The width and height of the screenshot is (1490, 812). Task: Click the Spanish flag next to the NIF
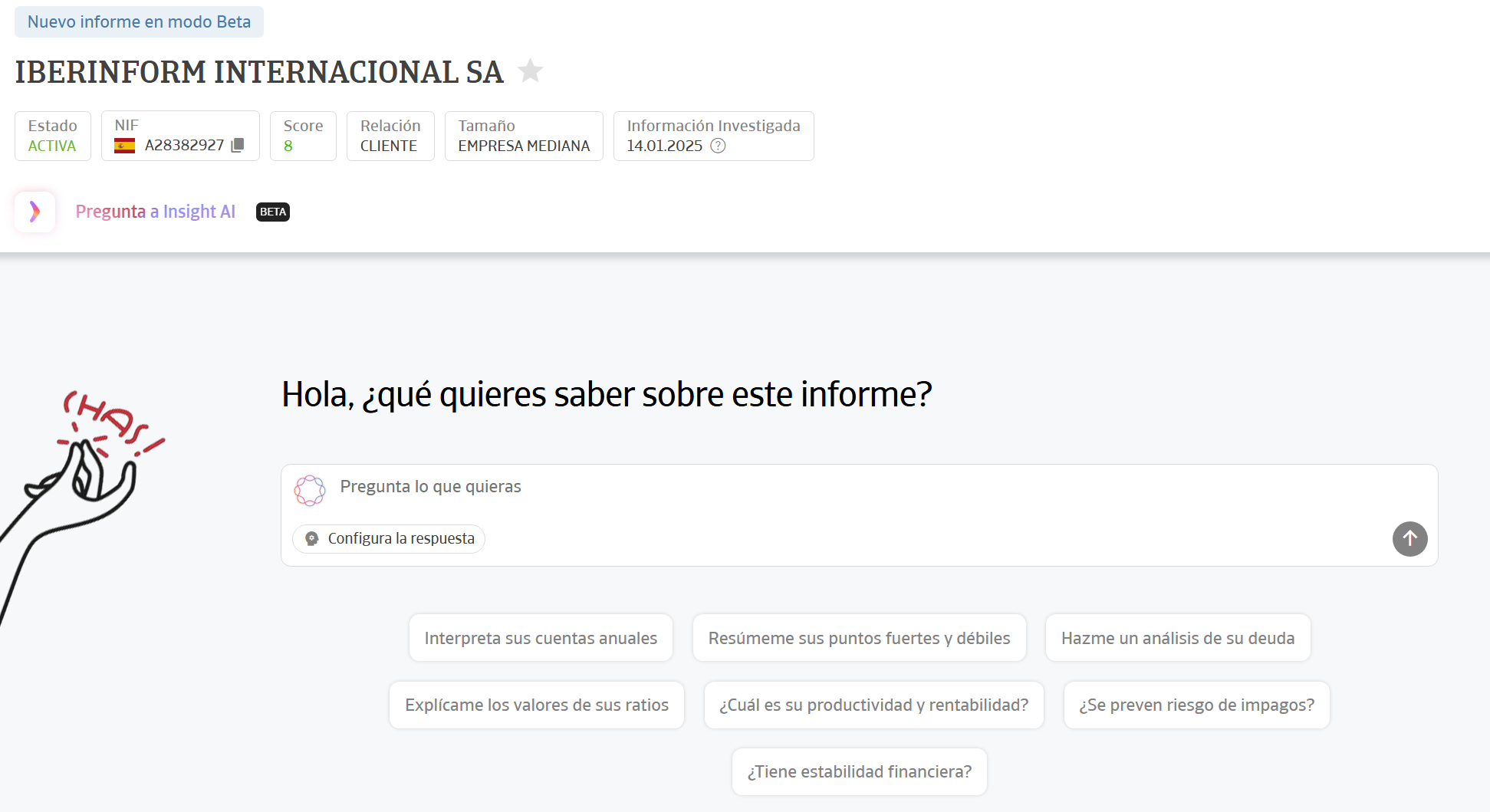tap(125, 146)
